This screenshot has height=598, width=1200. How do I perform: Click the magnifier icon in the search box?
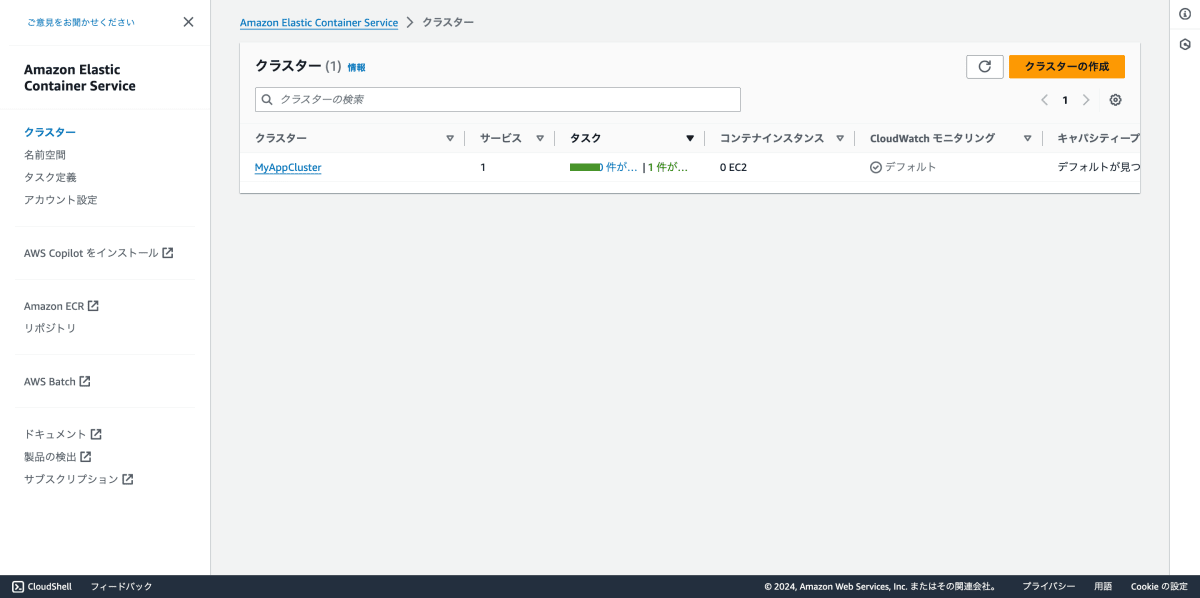[x=267, y=99]
